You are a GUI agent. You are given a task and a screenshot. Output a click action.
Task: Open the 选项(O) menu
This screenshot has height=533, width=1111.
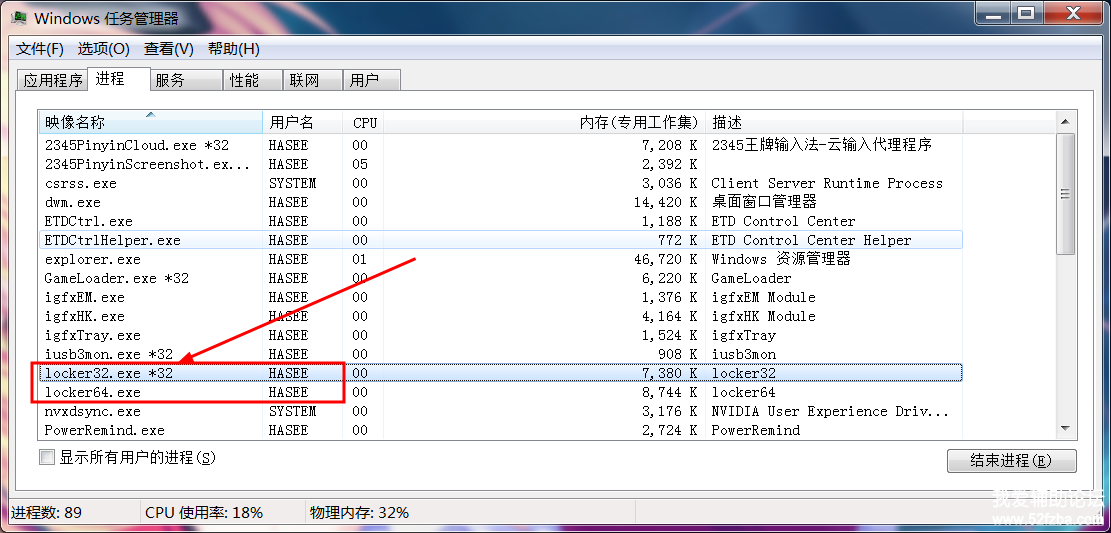[x=103, y=49]
